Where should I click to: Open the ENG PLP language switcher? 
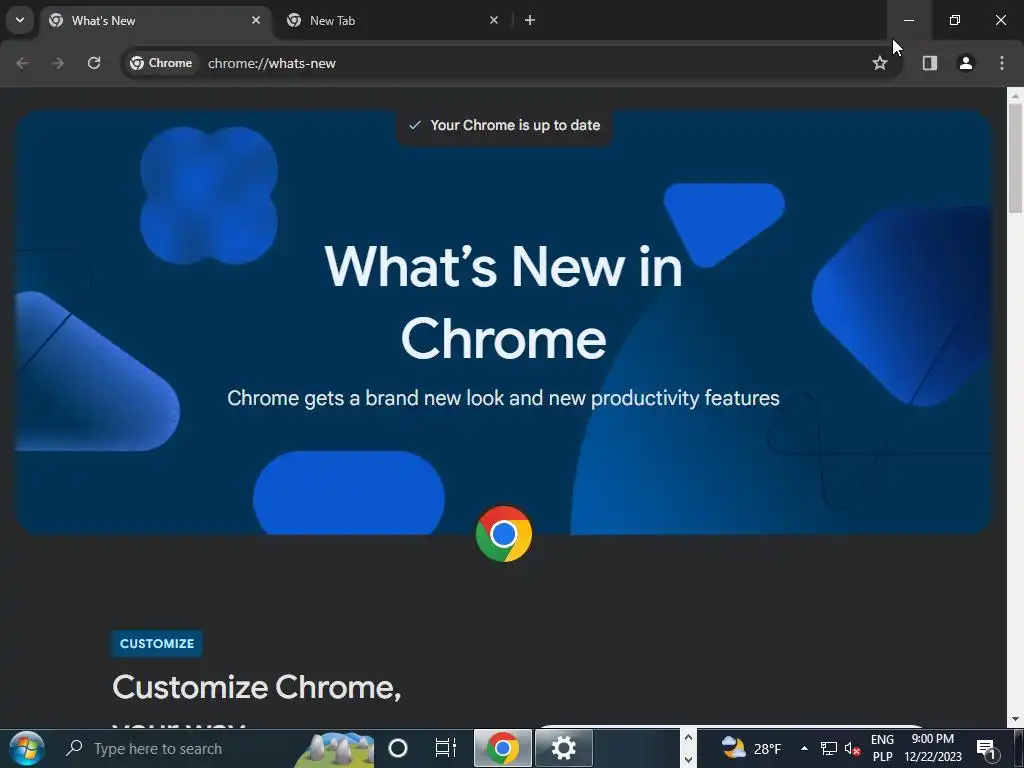882,748
